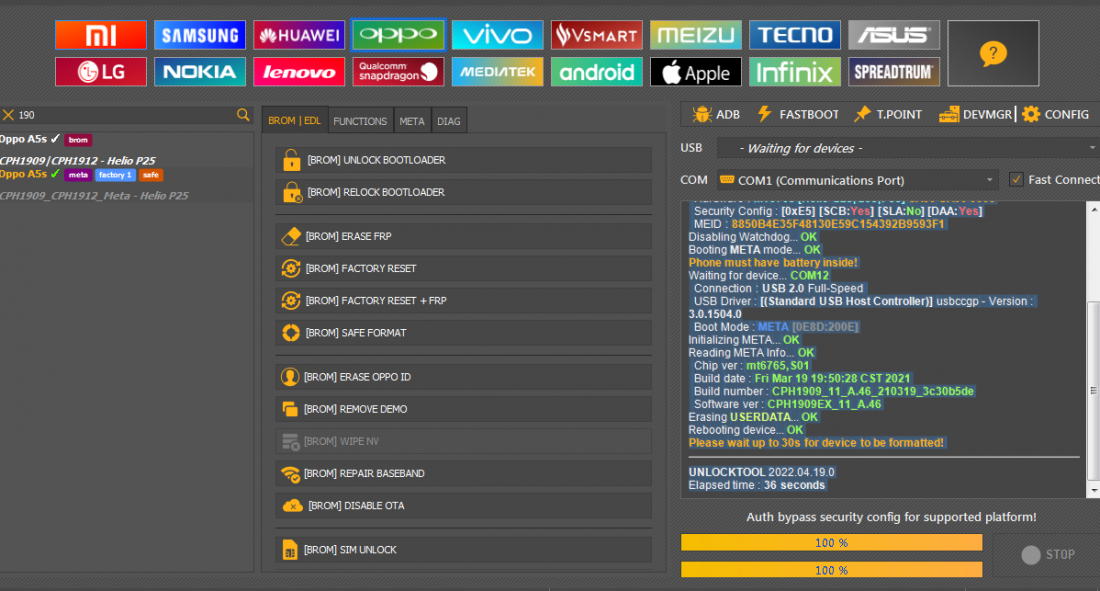The image size is (1100, 591).
Task: Click the upper 100 % progress bar
Action: click(x=831, y=543)
